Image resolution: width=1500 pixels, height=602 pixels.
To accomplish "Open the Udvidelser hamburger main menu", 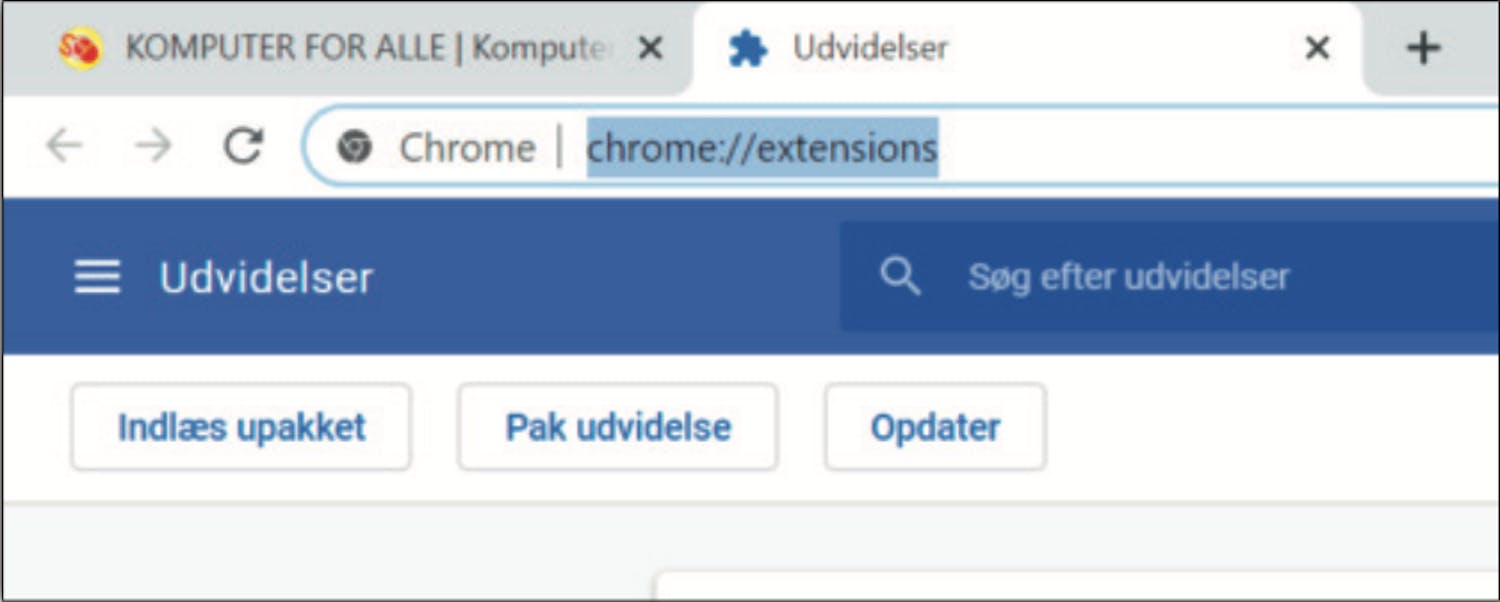I will [97, 277].
